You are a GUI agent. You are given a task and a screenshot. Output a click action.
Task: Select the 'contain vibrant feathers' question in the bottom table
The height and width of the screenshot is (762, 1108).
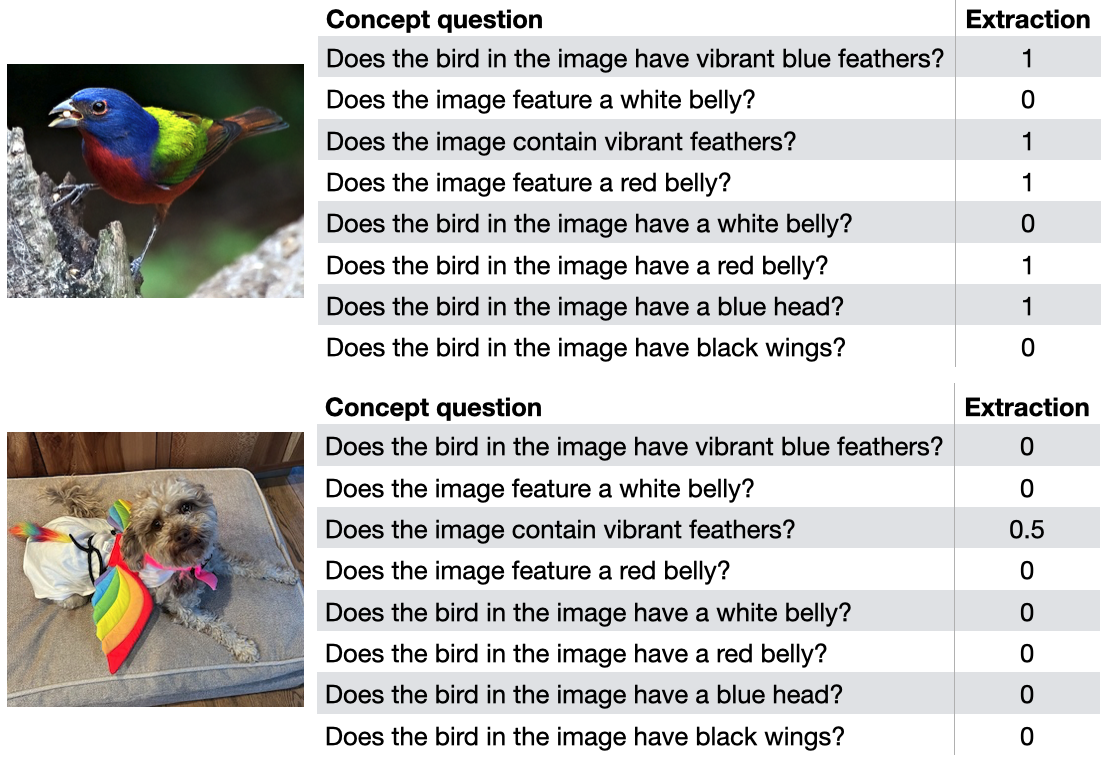coord(560,530)
